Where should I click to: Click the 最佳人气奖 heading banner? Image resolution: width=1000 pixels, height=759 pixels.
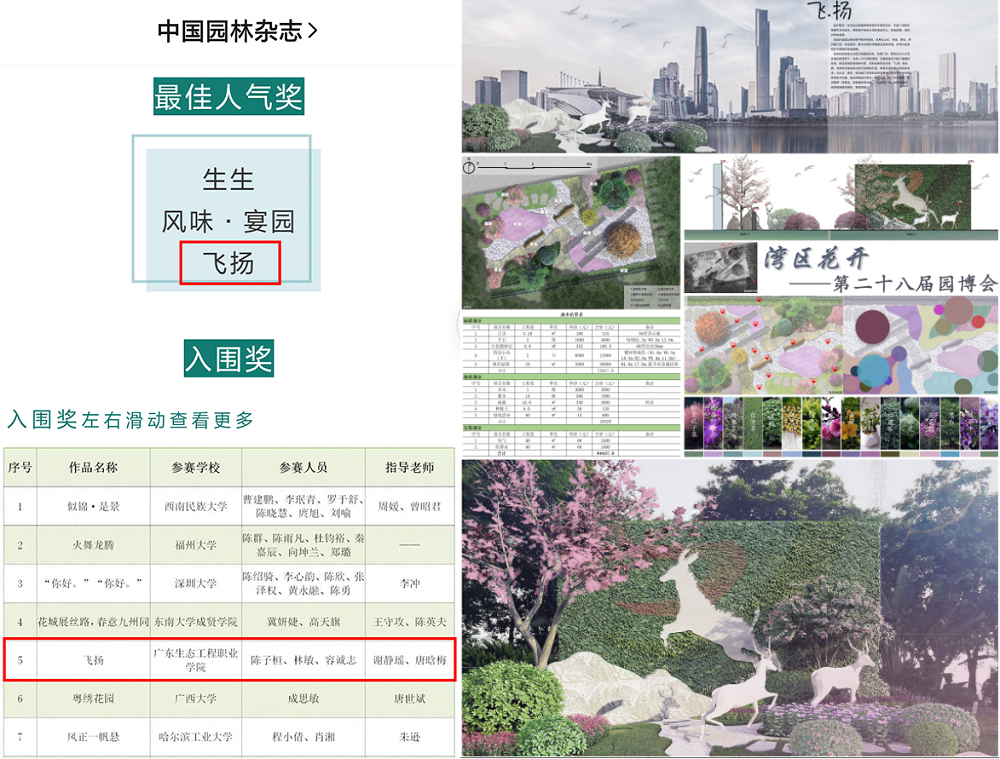pyautogui.click(x=228, y=96)
